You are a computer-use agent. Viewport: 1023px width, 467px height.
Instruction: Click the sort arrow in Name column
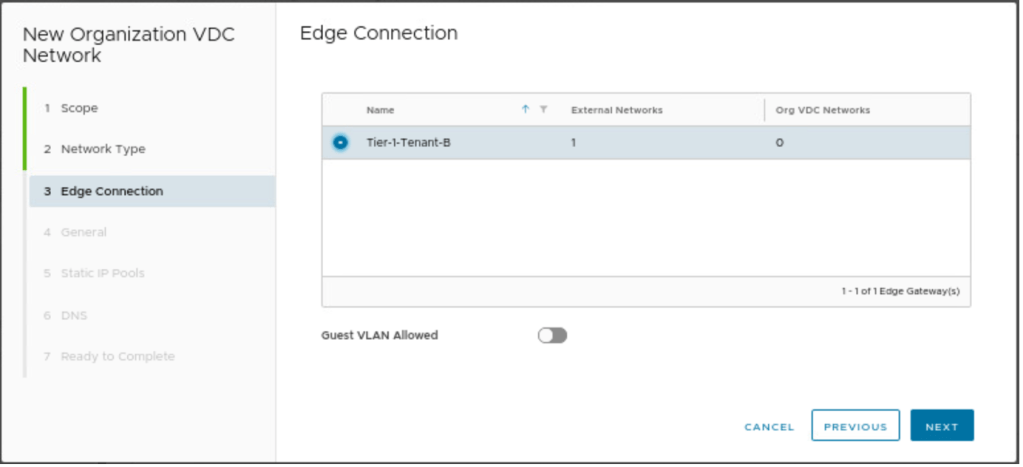tap(525, 110)
